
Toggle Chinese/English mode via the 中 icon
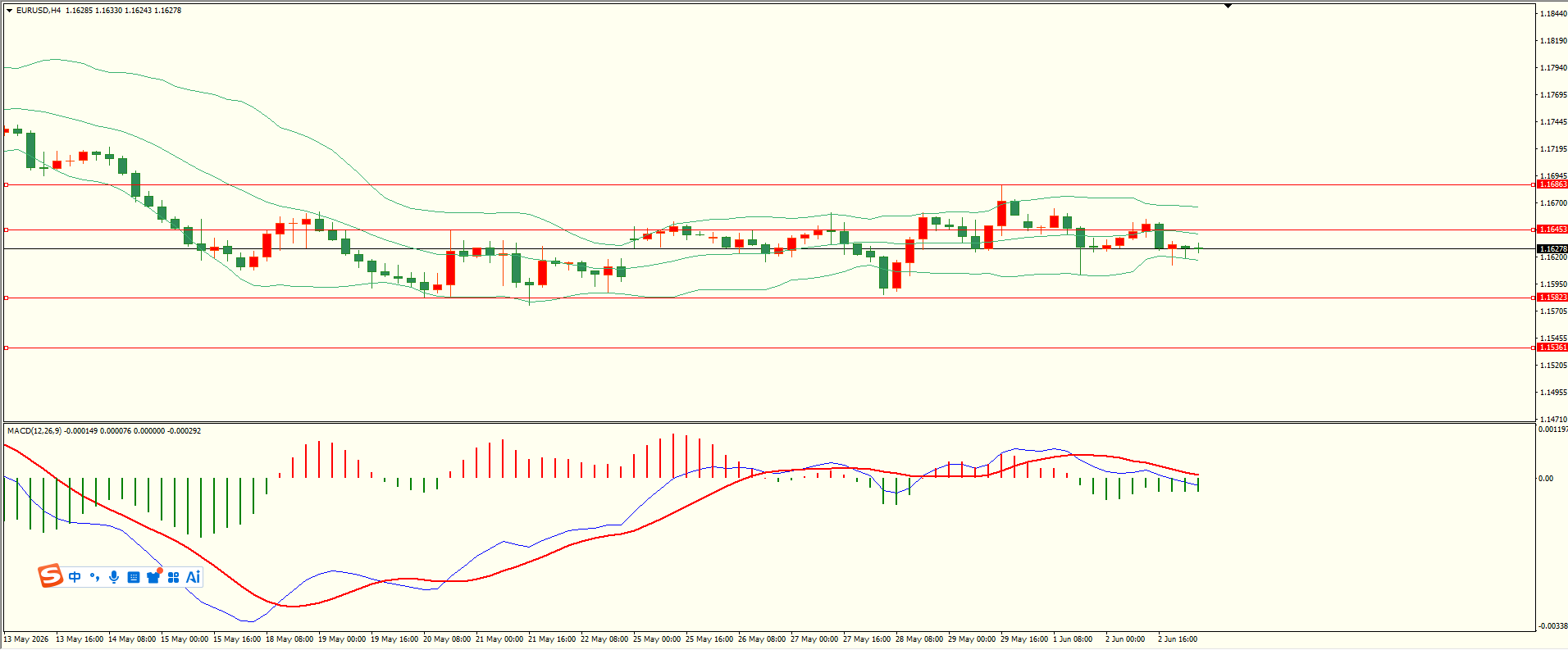click(75, 577)
